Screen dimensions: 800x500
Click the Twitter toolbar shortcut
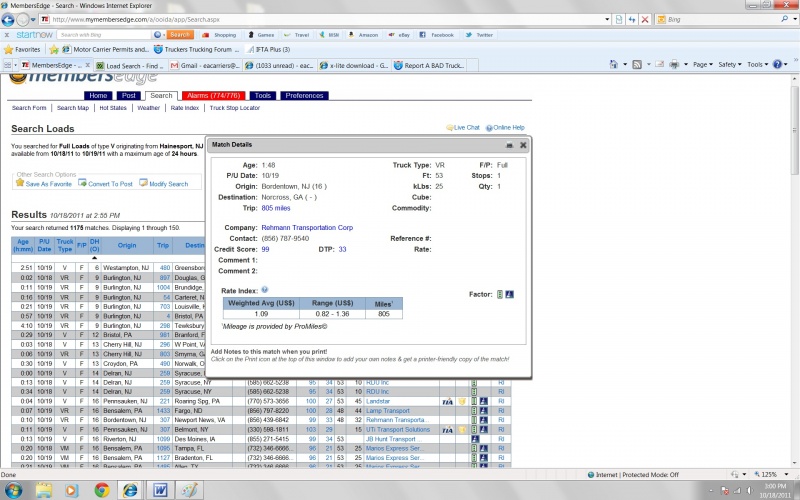coord(479,35)
